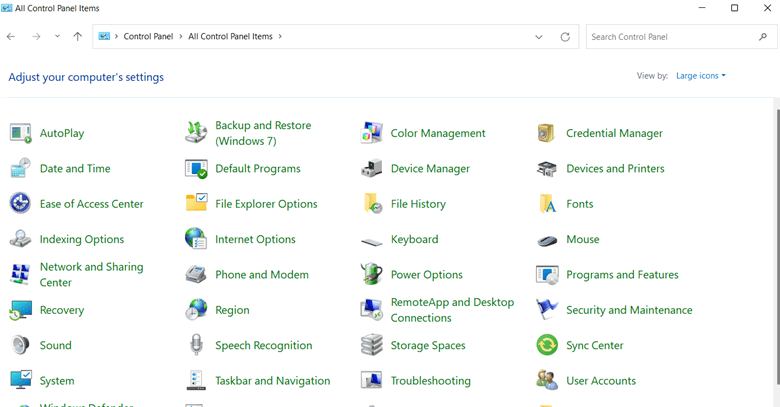Click the Power Options icon
The image size is (780, 407).
coord(372,275)
